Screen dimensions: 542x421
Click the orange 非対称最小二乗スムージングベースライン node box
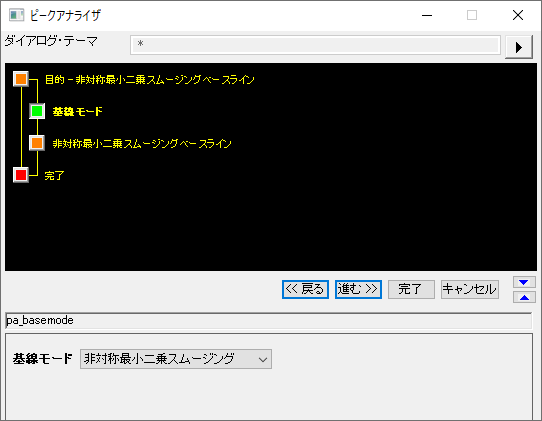pos(37,143)
